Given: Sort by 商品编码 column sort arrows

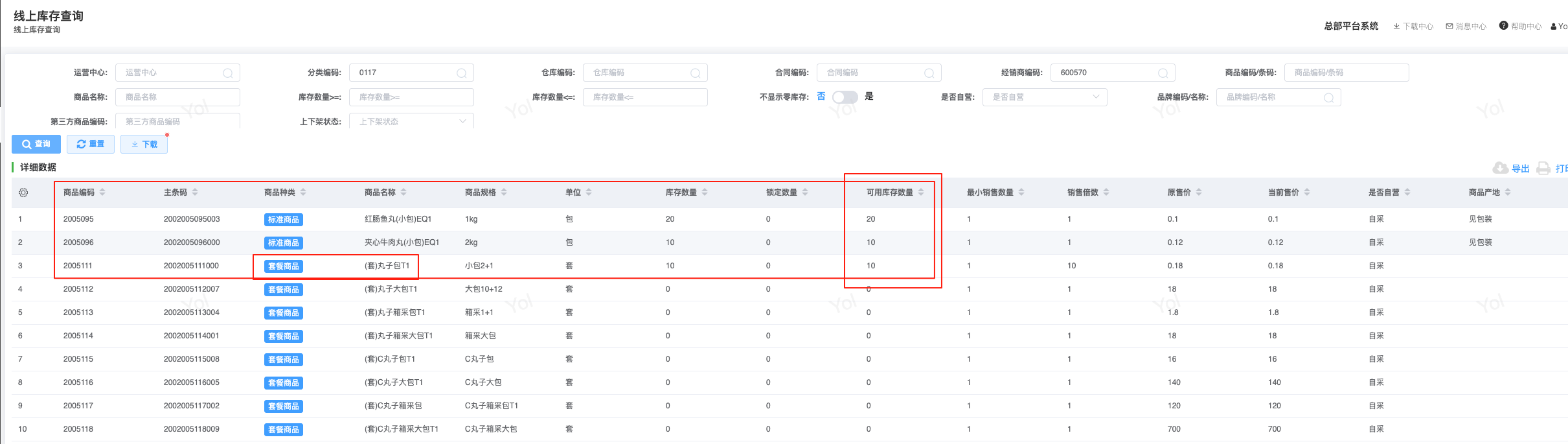Looking at the screenshot, I should (x=102, y=193).
